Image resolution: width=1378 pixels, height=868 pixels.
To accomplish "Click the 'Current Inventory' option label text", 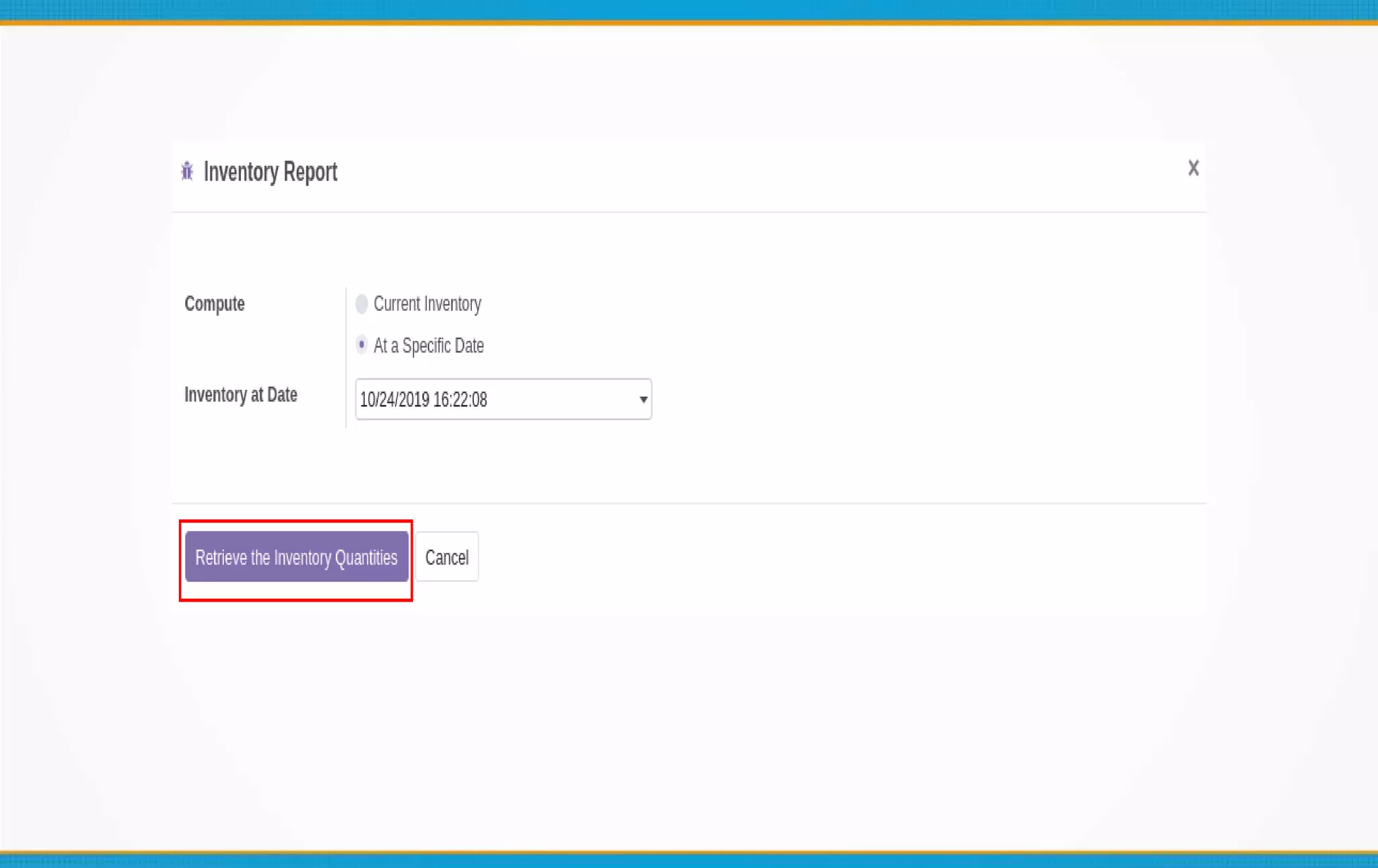I will (x=427, y=304).
